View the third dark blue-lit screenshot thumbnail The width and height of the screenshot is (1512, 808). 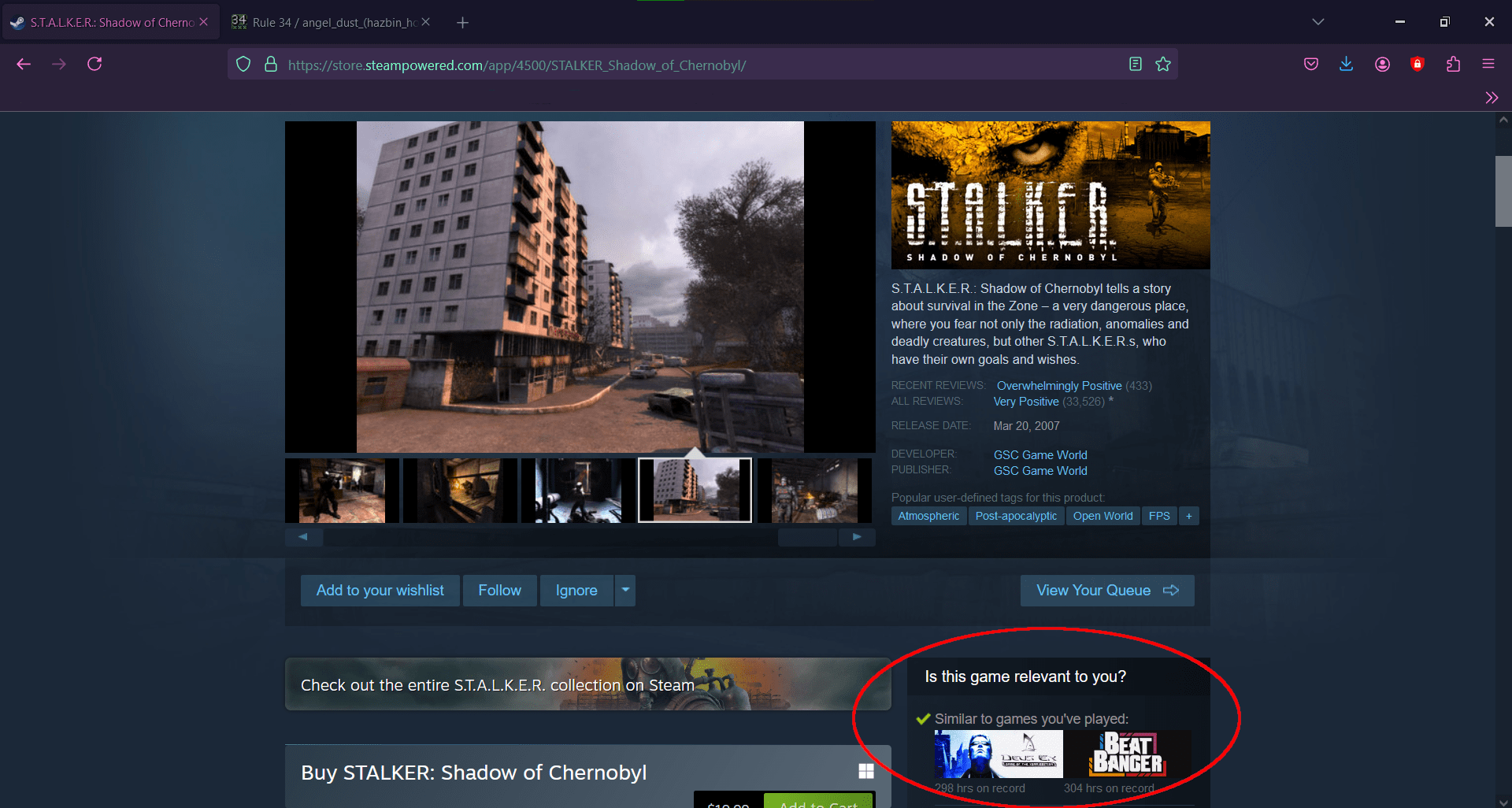click(578, 491)
